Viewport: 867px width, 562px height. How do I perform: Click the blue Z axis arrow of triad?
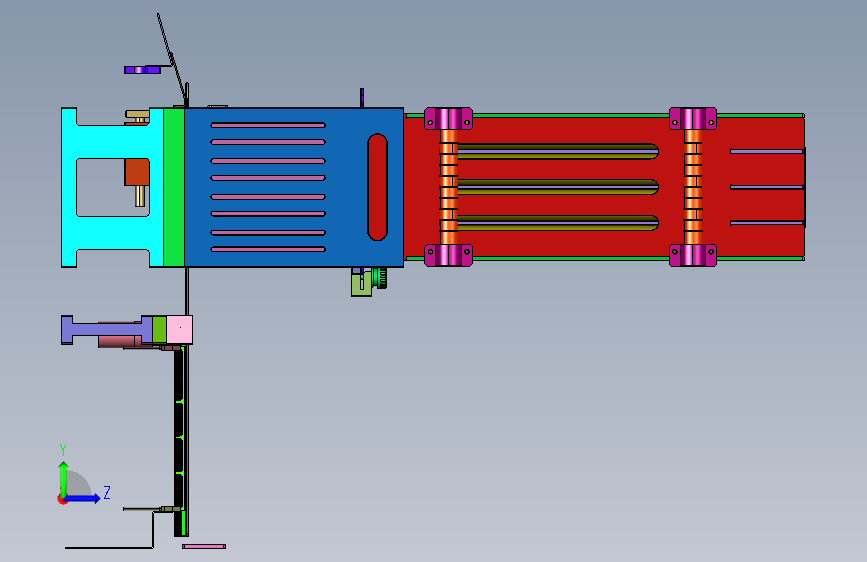[x=83, y=498]
